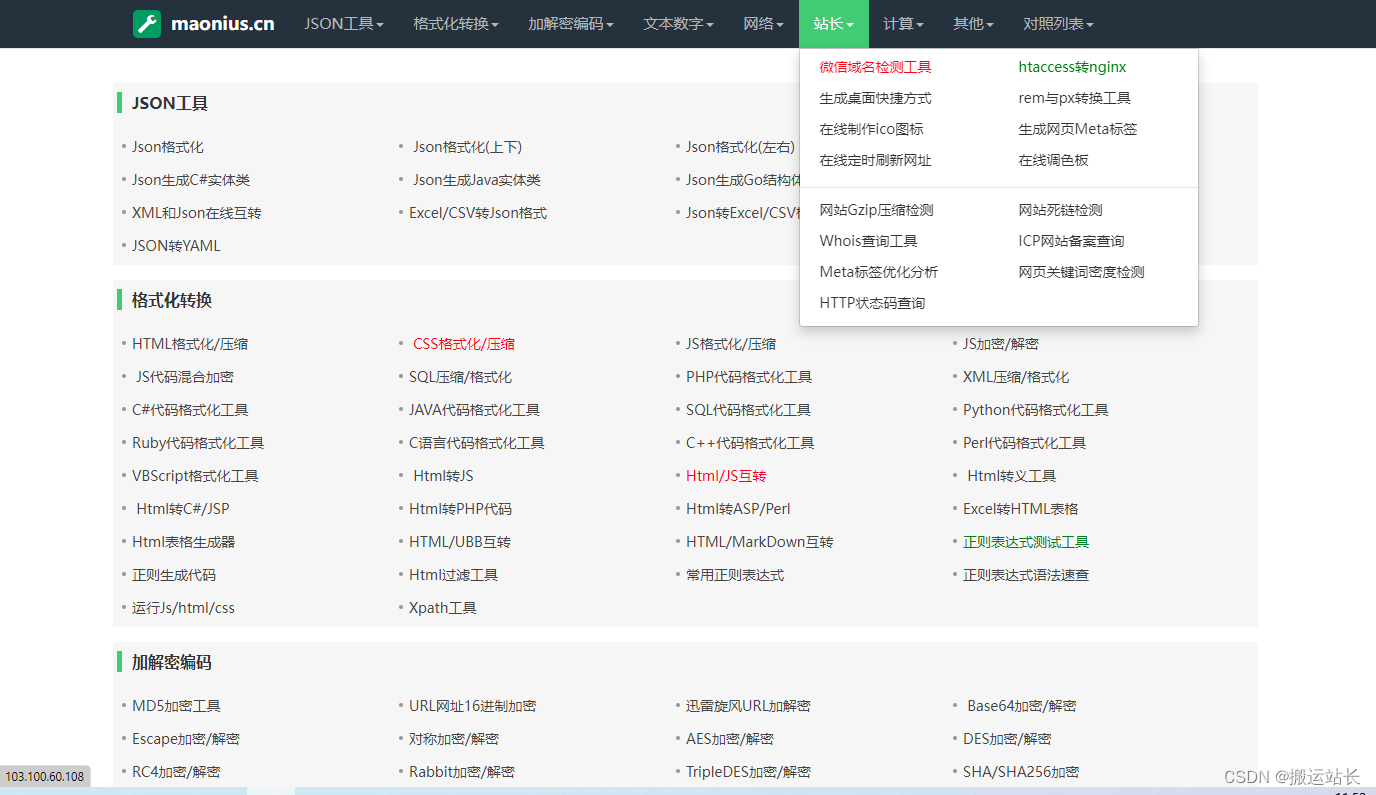
Task: Open the Json格式化(上下) link
Action: tap(468, 147)
